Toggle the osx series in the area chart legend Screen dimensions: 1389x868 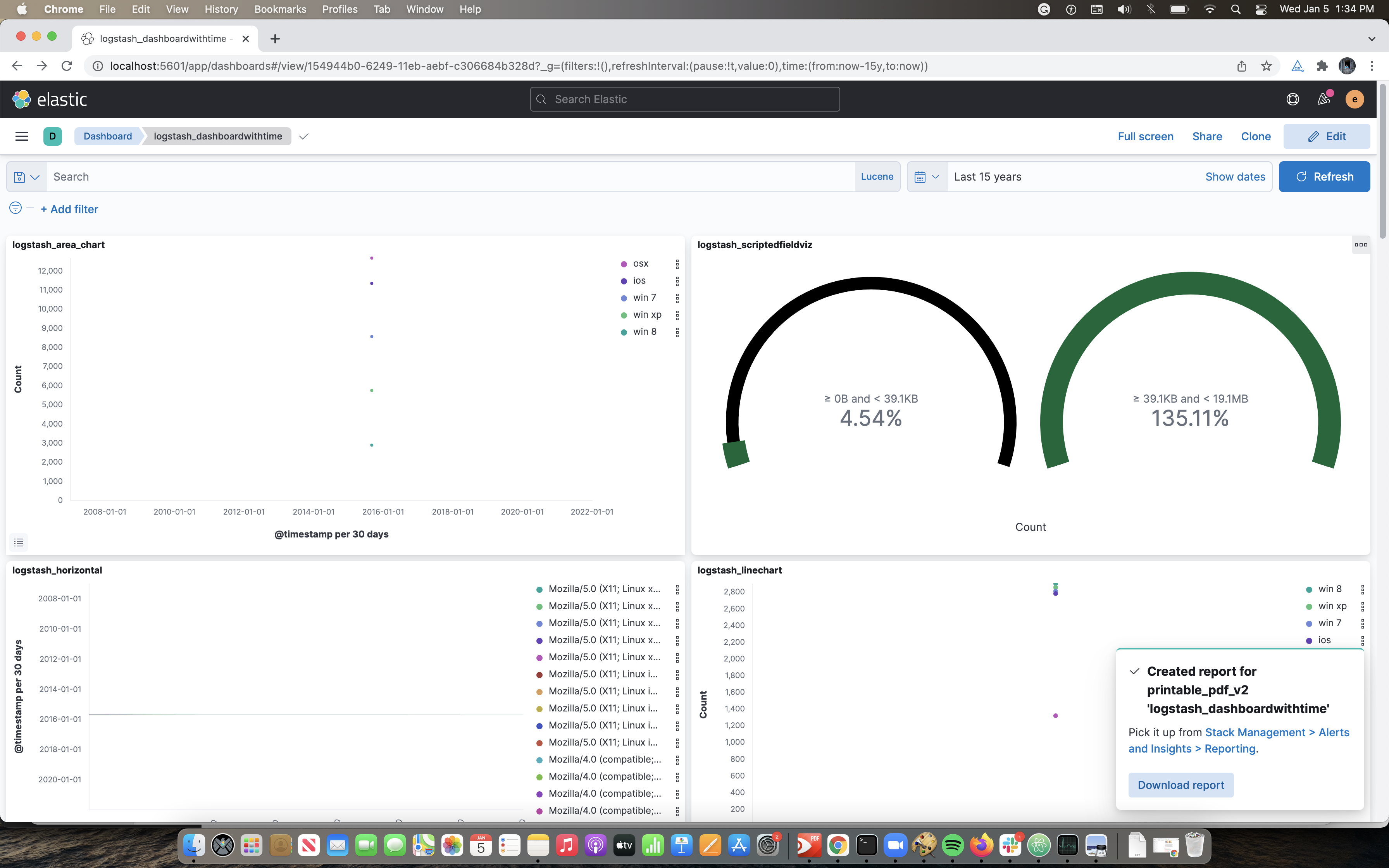click(641, 263)
